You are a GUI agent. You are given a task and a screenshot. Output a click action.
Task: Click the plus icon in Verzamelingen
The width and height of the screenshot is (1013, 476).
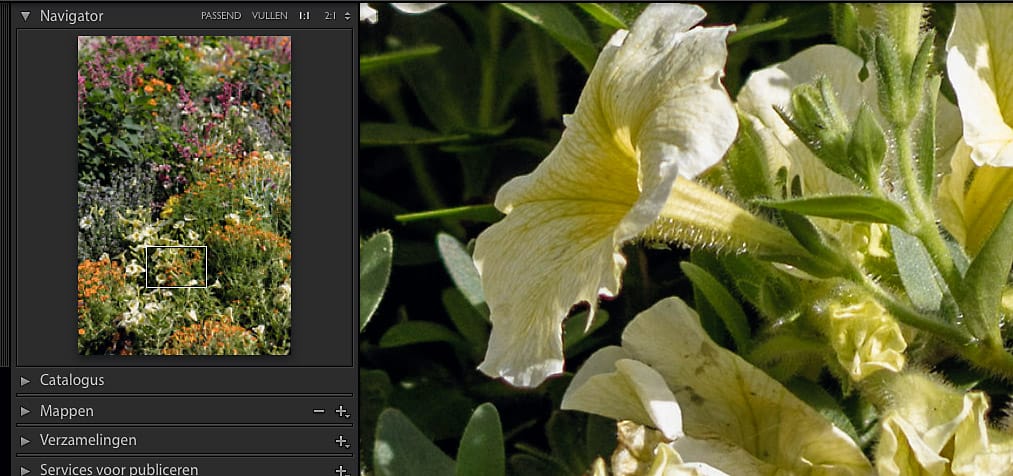(x=341, y=441)
